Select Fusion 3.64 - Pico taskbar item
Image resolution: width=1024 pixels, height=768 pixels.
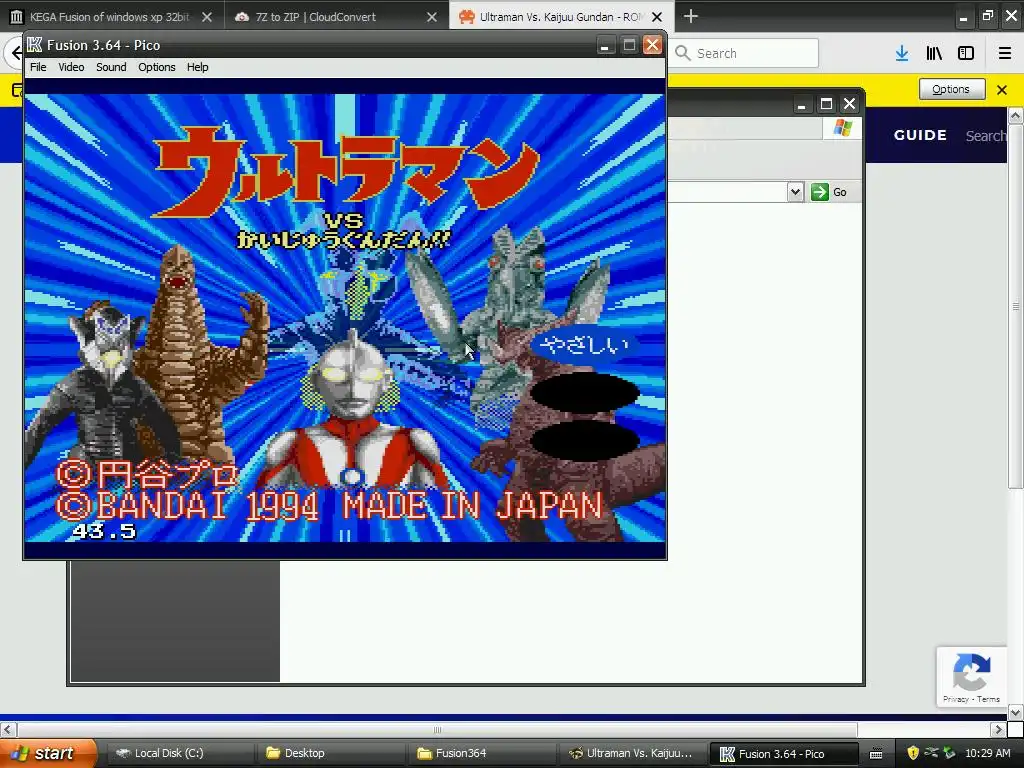[x=784, y=754]
